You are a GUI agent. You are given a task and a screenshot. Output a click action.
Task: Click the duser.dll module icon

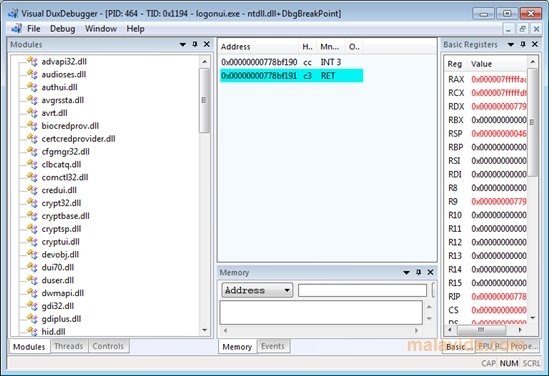(32, 280)
